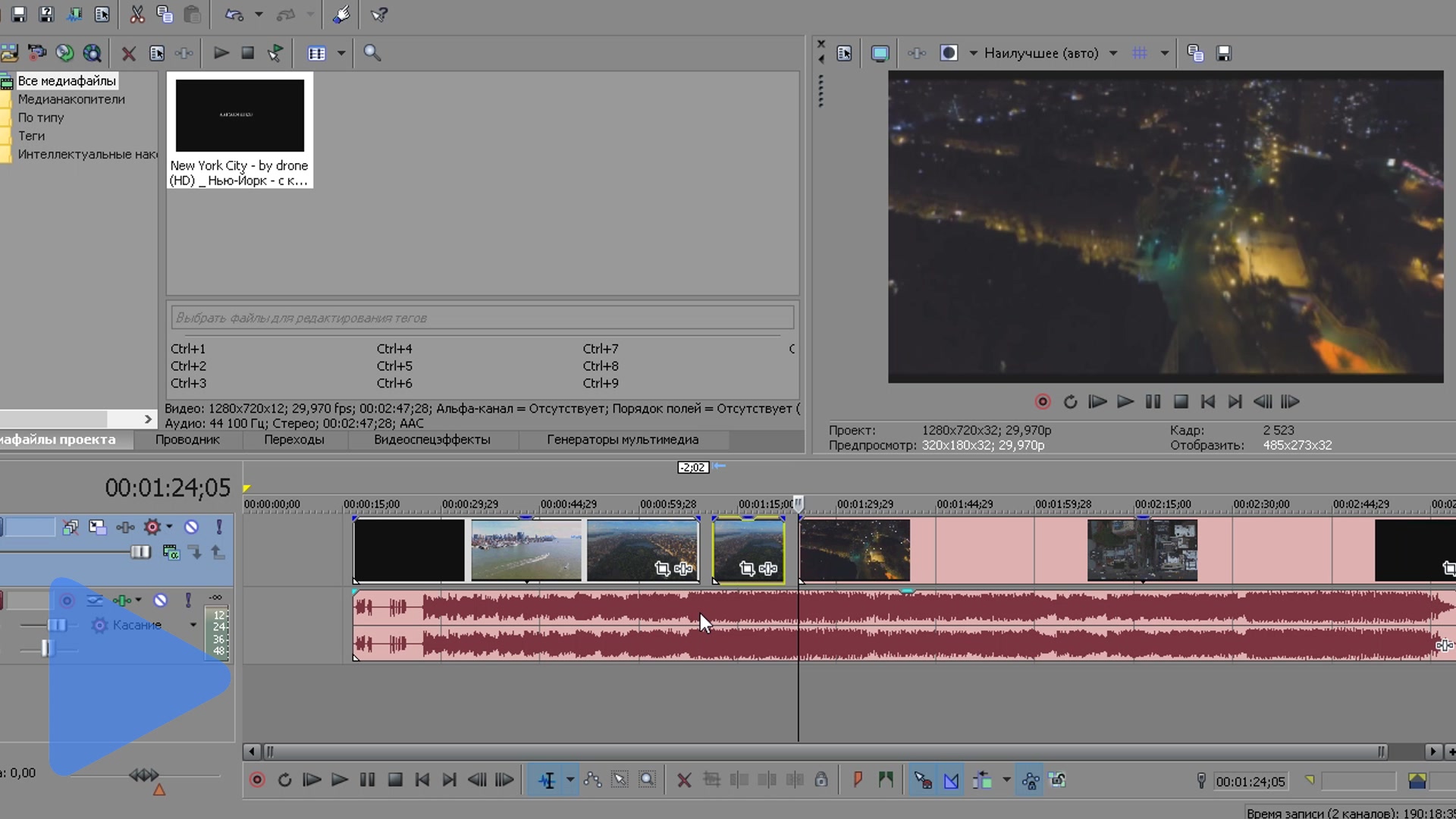Image resolution: width=1456 pixels, height=819 pixels.
Task: Copy selection using the copy icon
Action: (x=164, y=14)
